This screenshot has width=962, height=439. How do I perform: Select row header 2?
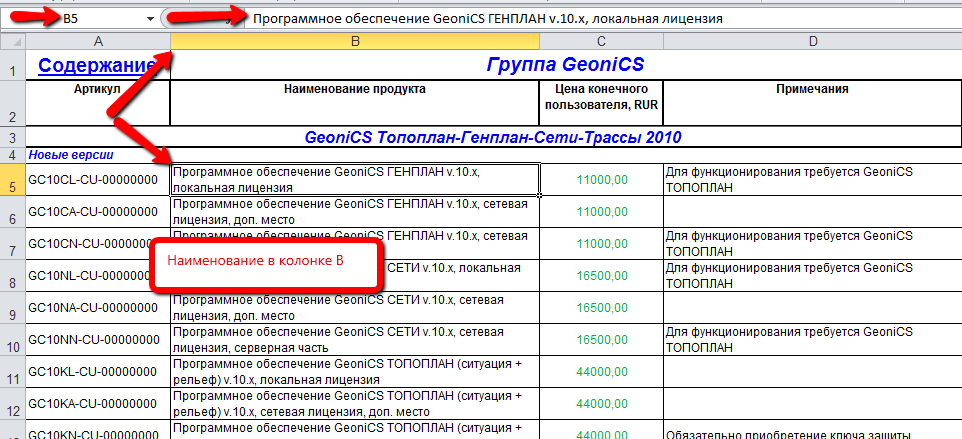[13, 103]
